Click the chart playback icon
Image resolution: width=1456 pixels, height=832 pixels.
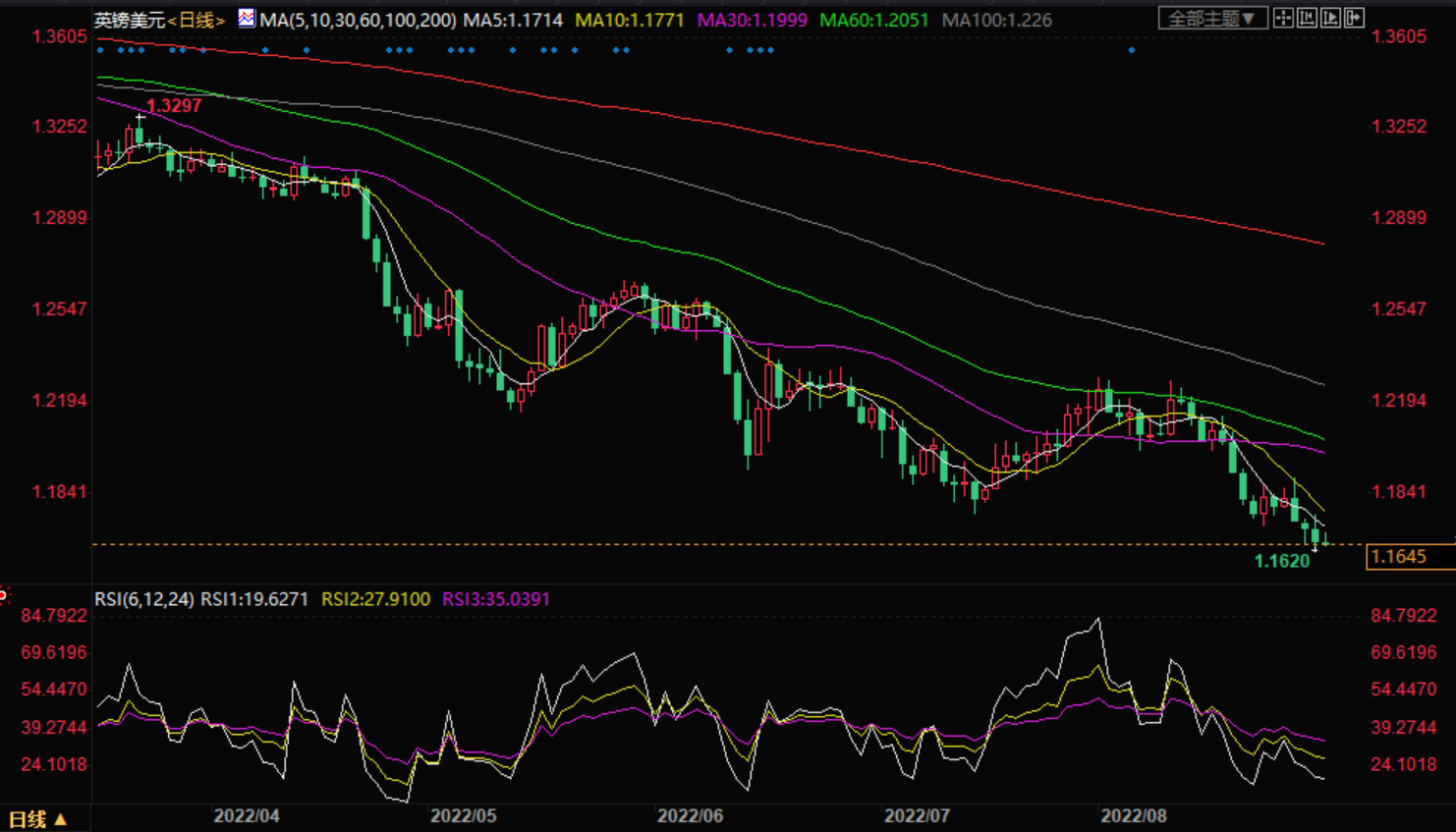coord(1330,18)
